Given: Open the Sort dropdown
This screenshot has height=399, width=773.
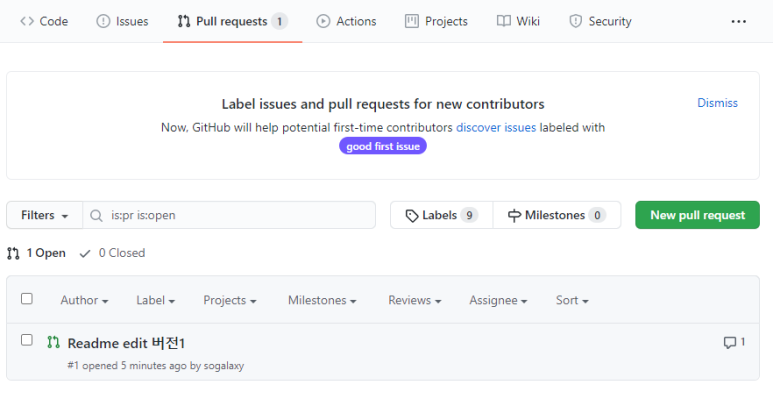Looking at the screenshot, I should click(x=572, y=300).
